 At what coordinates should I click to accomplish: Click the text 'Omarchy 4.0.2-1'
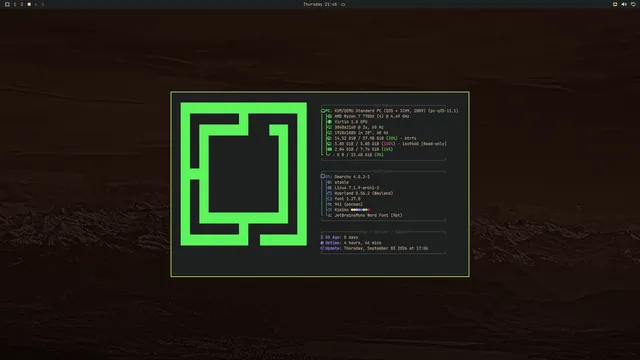pyautogui.click(x=352, y=177)
